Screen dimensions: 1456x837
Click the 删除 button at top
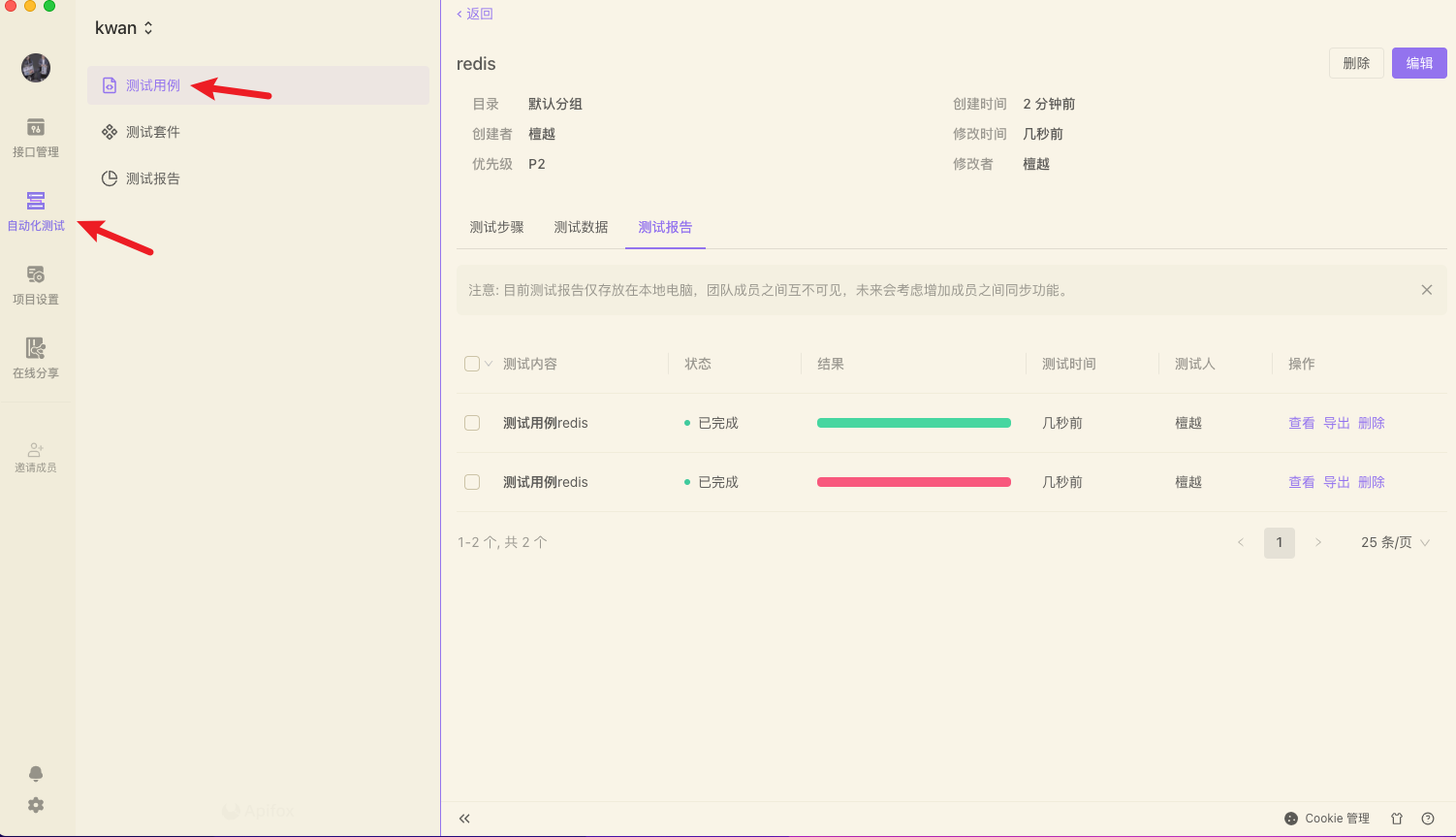pos(1356,63)
